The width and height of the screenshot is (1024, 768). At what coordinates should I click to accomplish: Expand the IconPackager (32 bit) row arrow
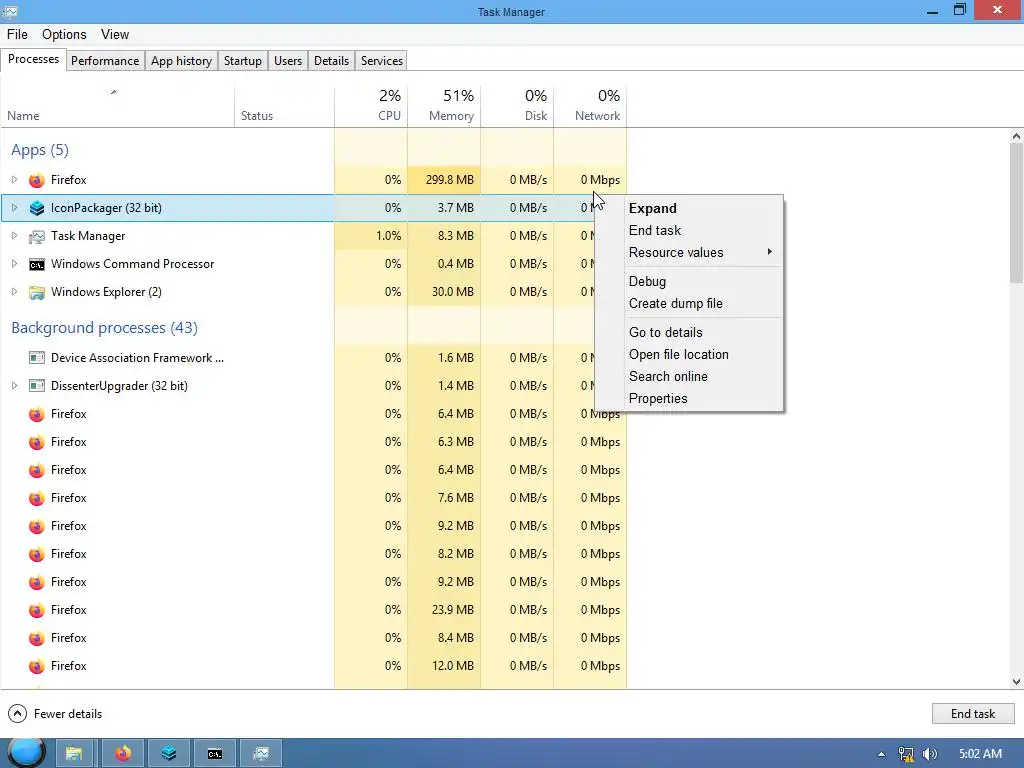pyautogui.click(x=14, y=208)
